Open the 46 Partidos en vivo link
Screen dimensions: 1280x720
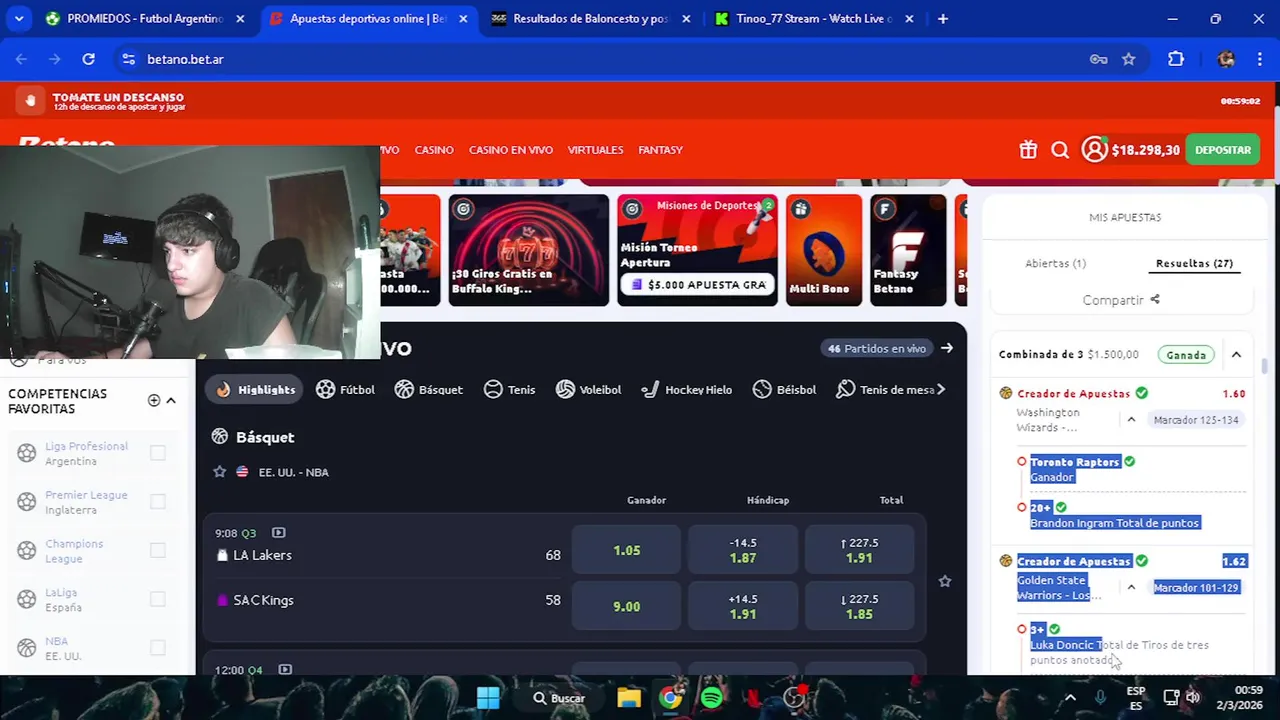877,348
